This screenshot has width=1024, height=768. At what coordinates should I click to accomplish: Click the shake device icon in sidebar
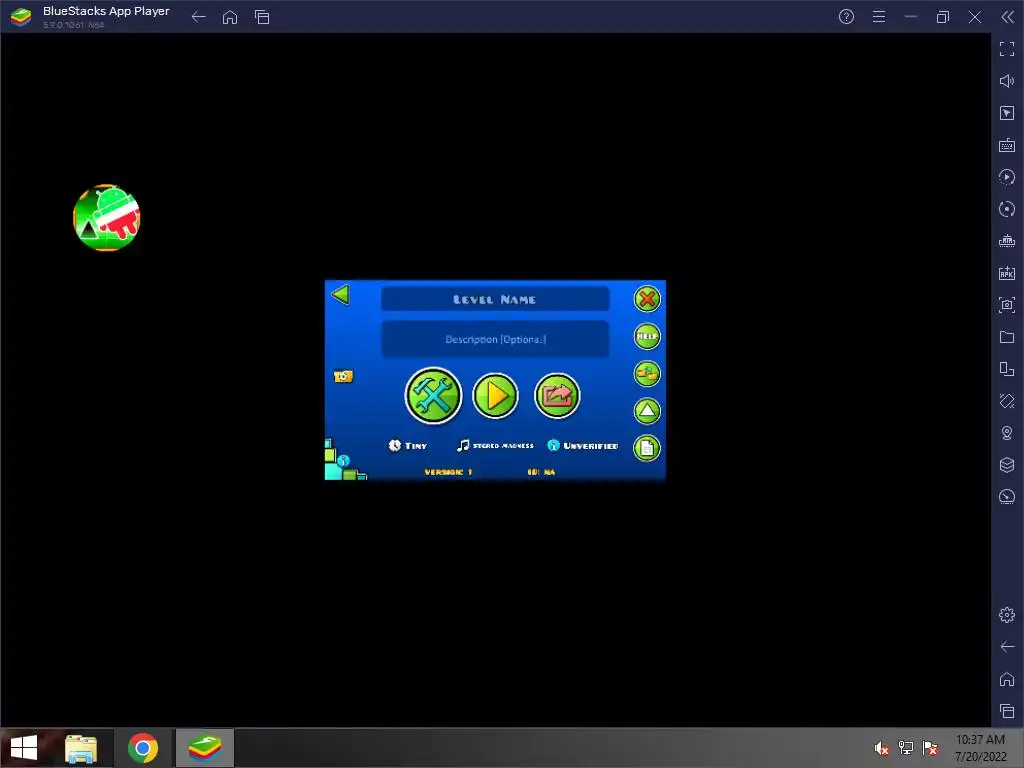pos(1007,401)
